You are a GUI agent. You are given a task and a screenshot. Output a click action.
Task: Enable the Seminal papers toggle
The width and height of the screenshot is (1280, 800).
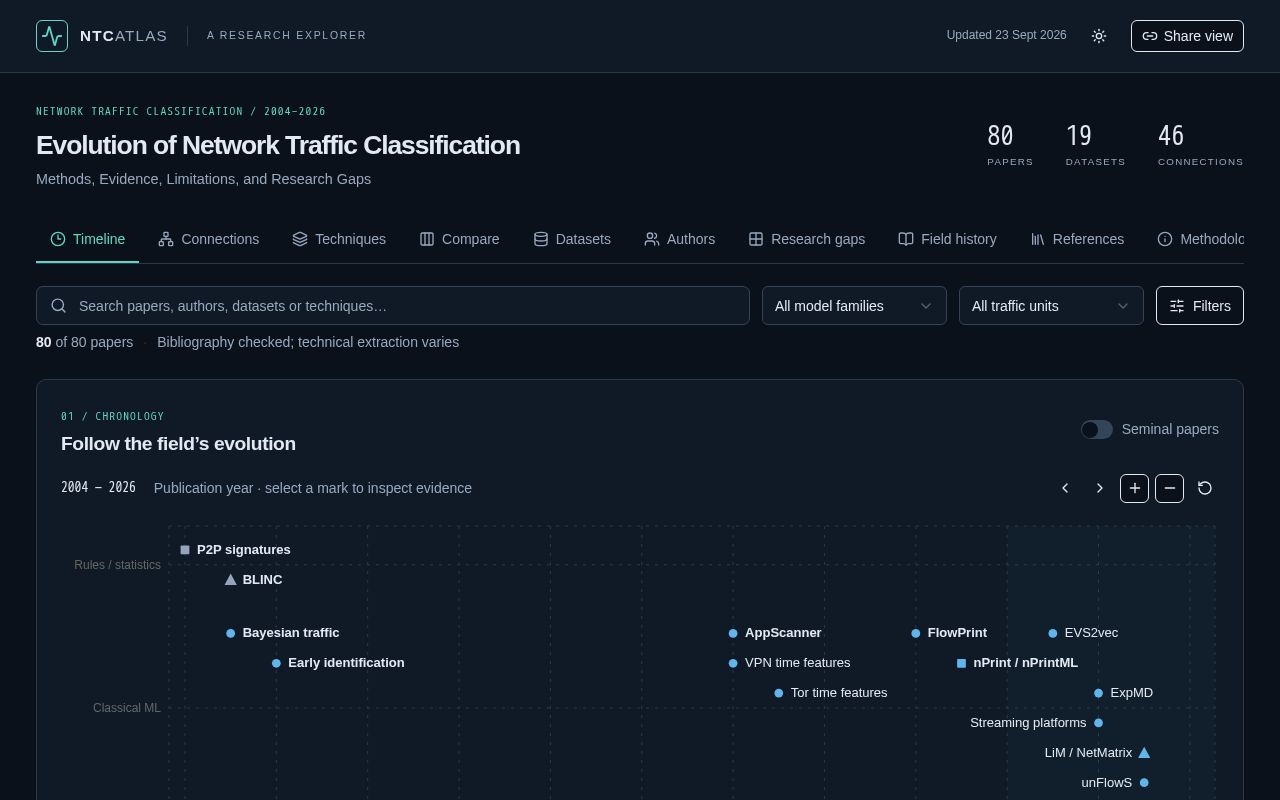click(x=1097, y=429)
